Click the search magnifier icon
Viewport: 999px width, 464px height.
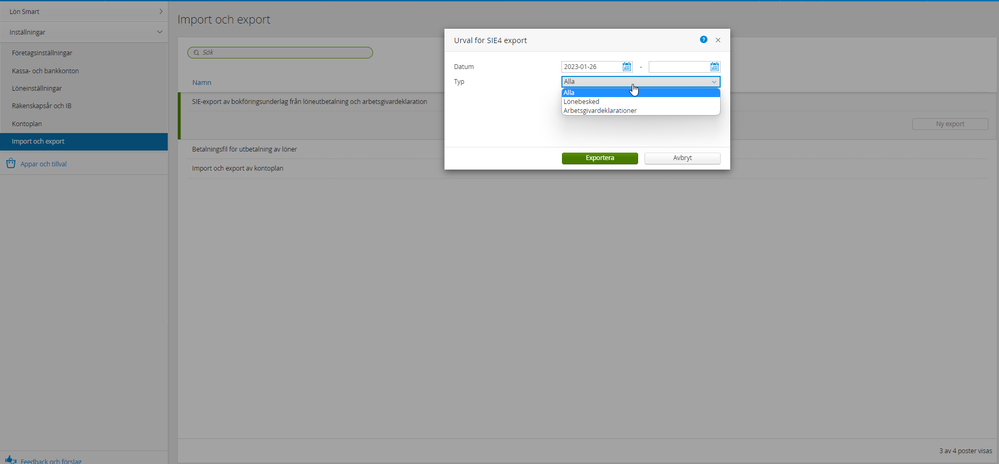196,52
